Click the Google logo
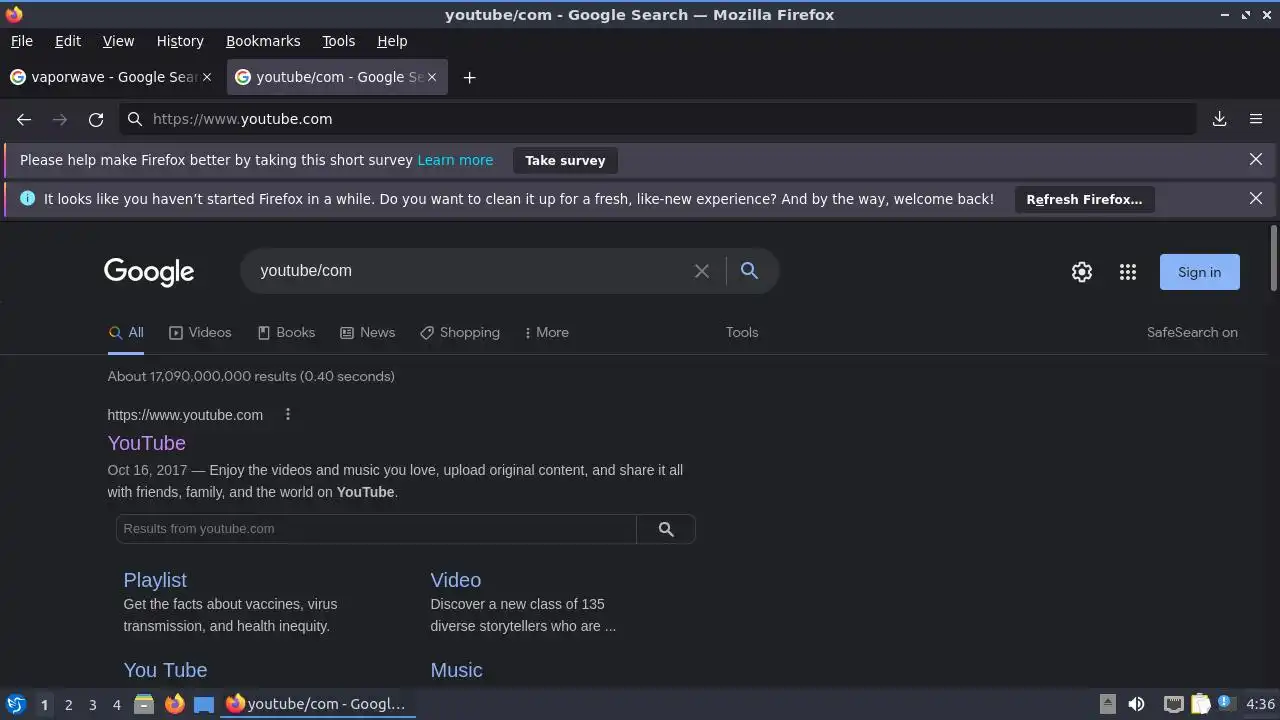Screen dimensions: 1280x720 149,272
